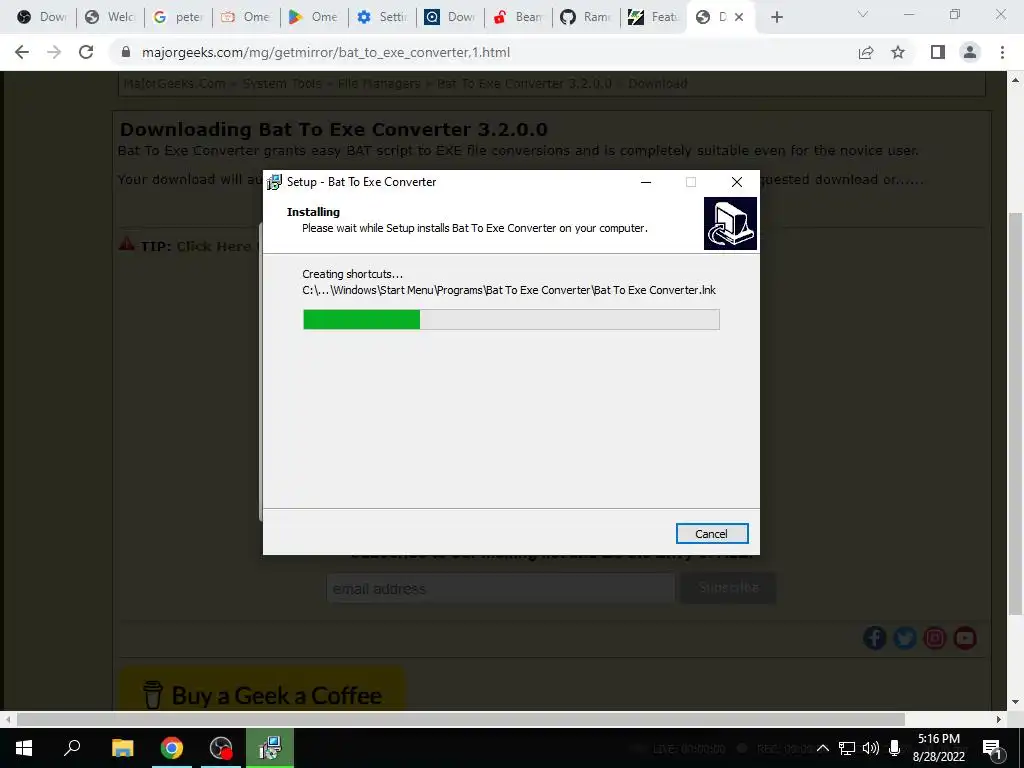This screenshot has width=1024, height=768.
Task: Click the scroll down arrow
Action: tap(1016, 702)
